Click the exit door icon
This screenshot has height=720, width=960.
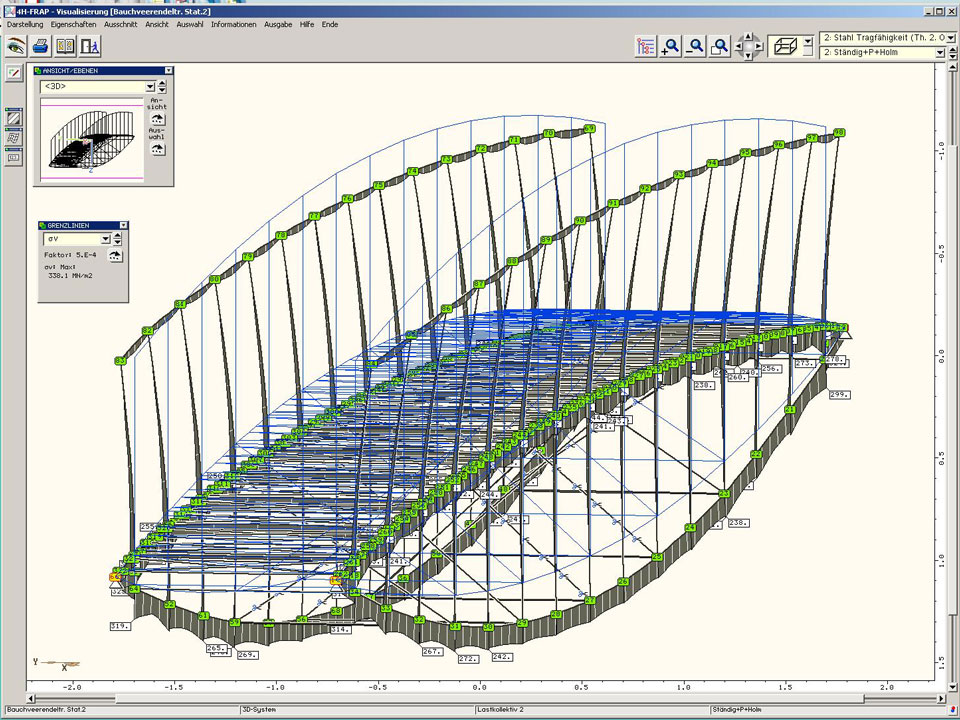tap(90, 46)
